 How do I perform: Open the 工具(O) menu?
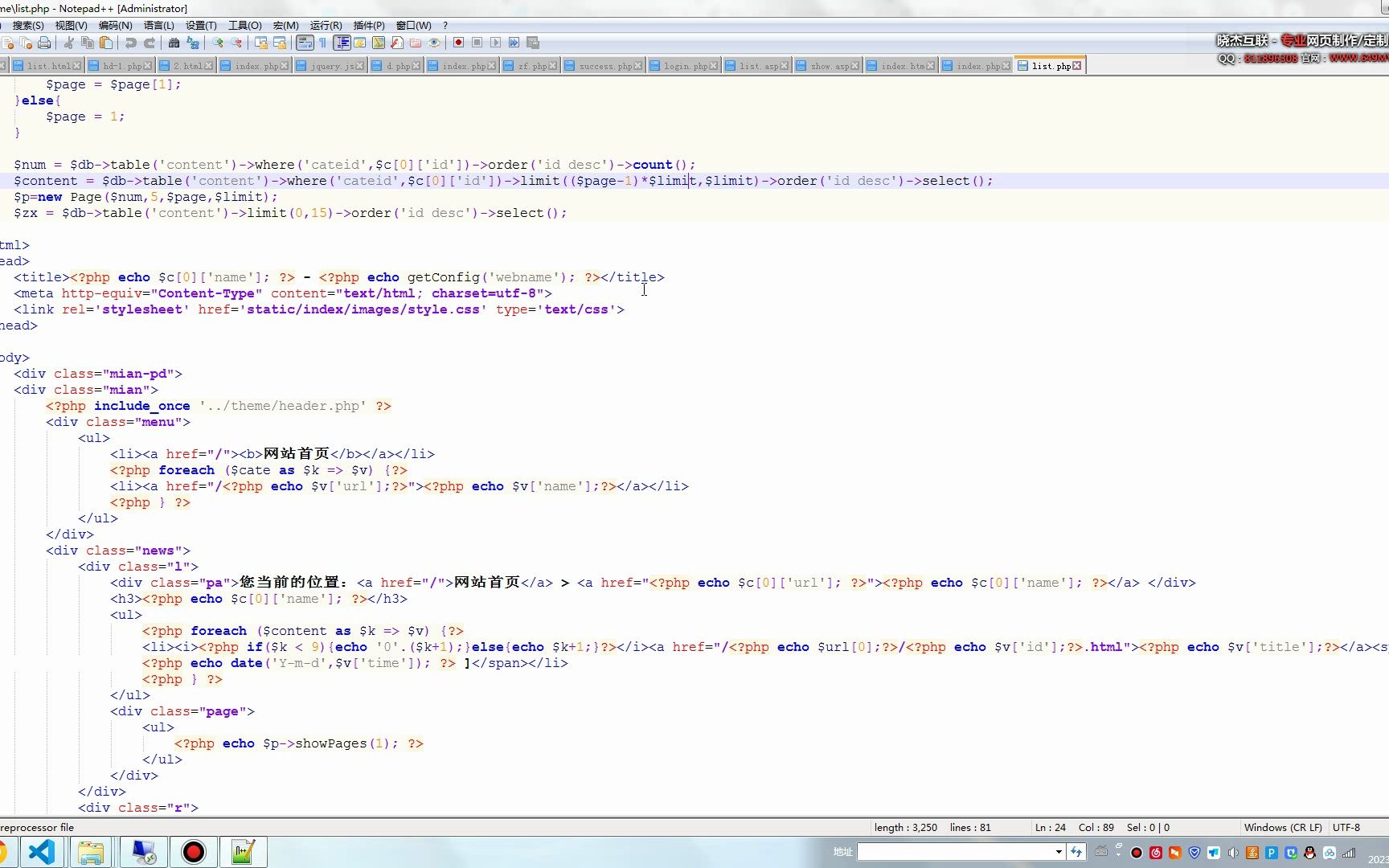coord(244,26)
